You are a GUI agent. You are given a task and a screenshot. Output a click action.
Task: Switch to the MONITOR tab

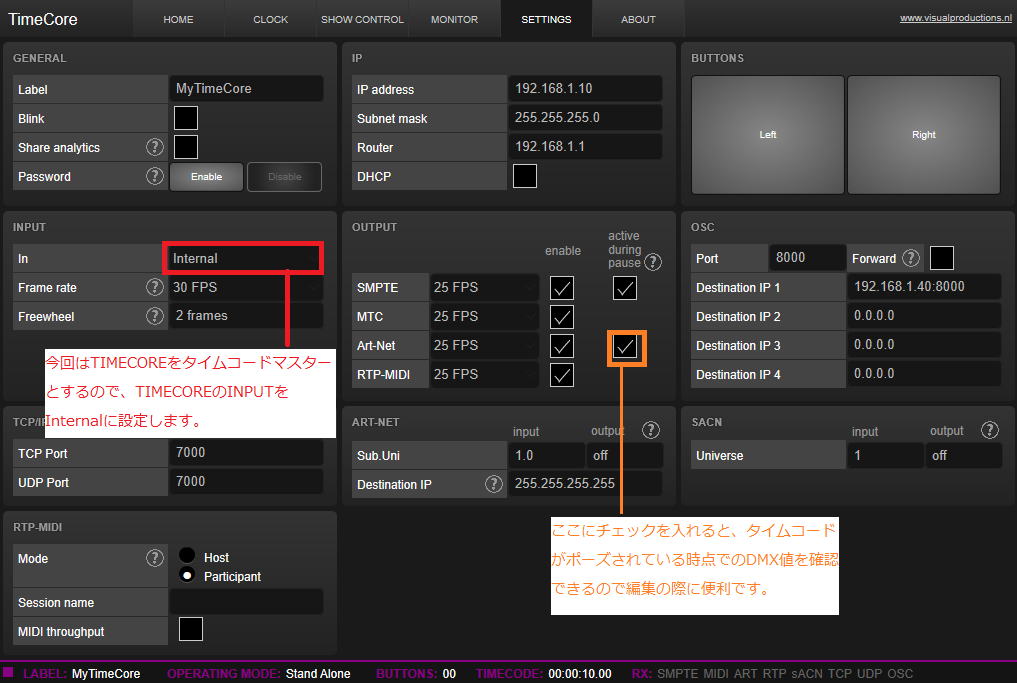click(x=455, y=19)
